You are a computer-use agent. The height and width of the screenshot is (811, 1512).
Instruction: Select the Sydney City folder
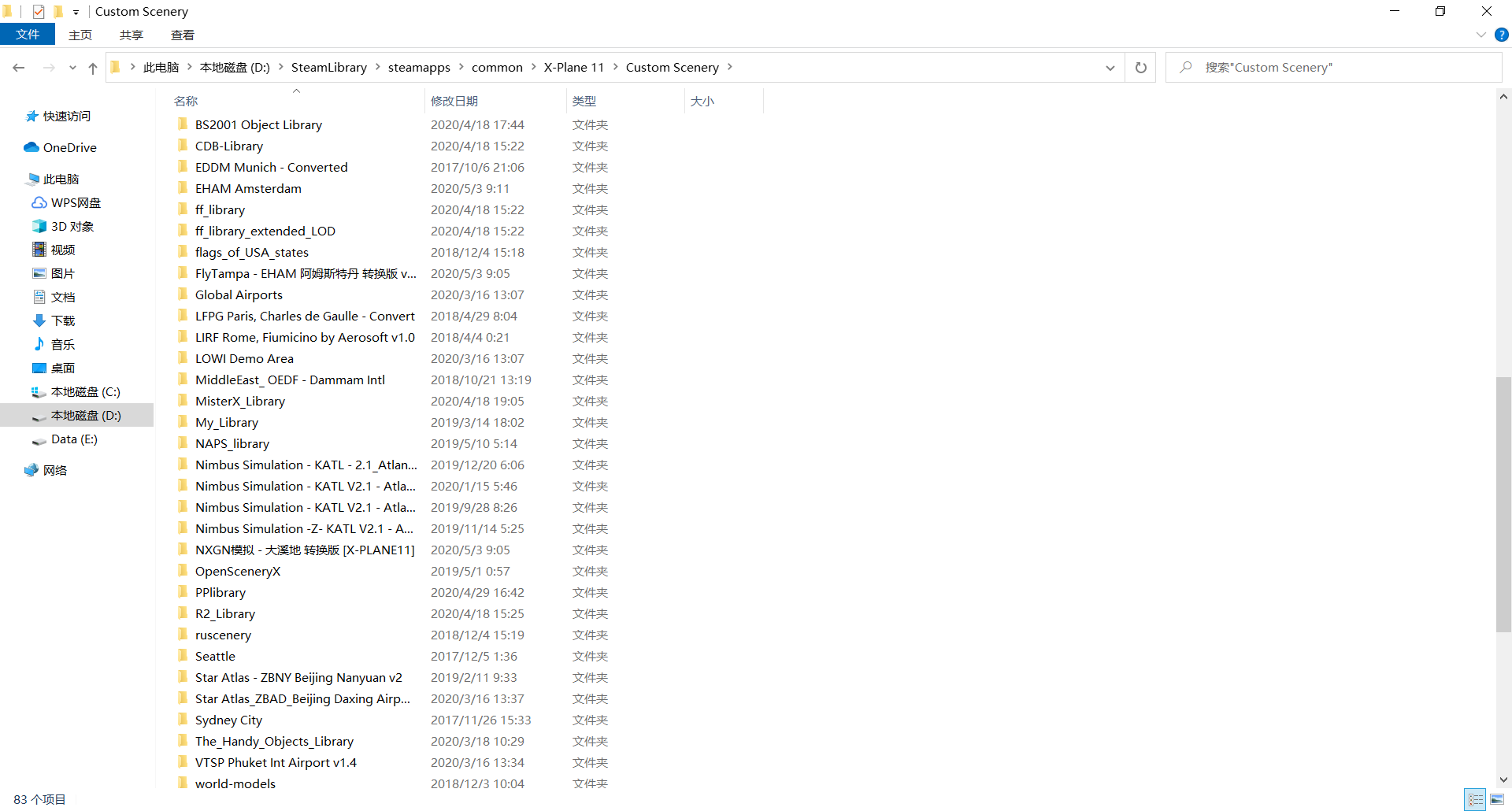pos(228,720)
